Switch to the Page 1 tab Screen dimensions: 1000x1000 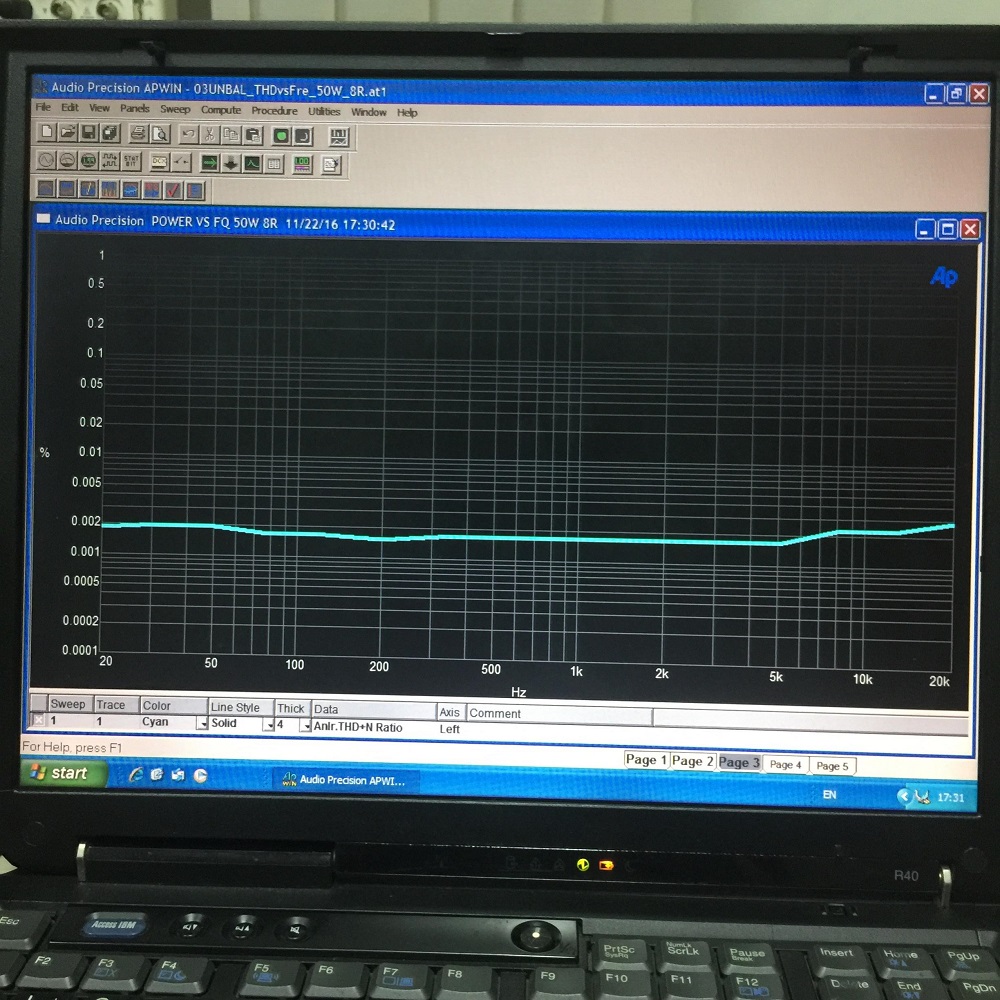pyautogui.click(x=646, y=760)
